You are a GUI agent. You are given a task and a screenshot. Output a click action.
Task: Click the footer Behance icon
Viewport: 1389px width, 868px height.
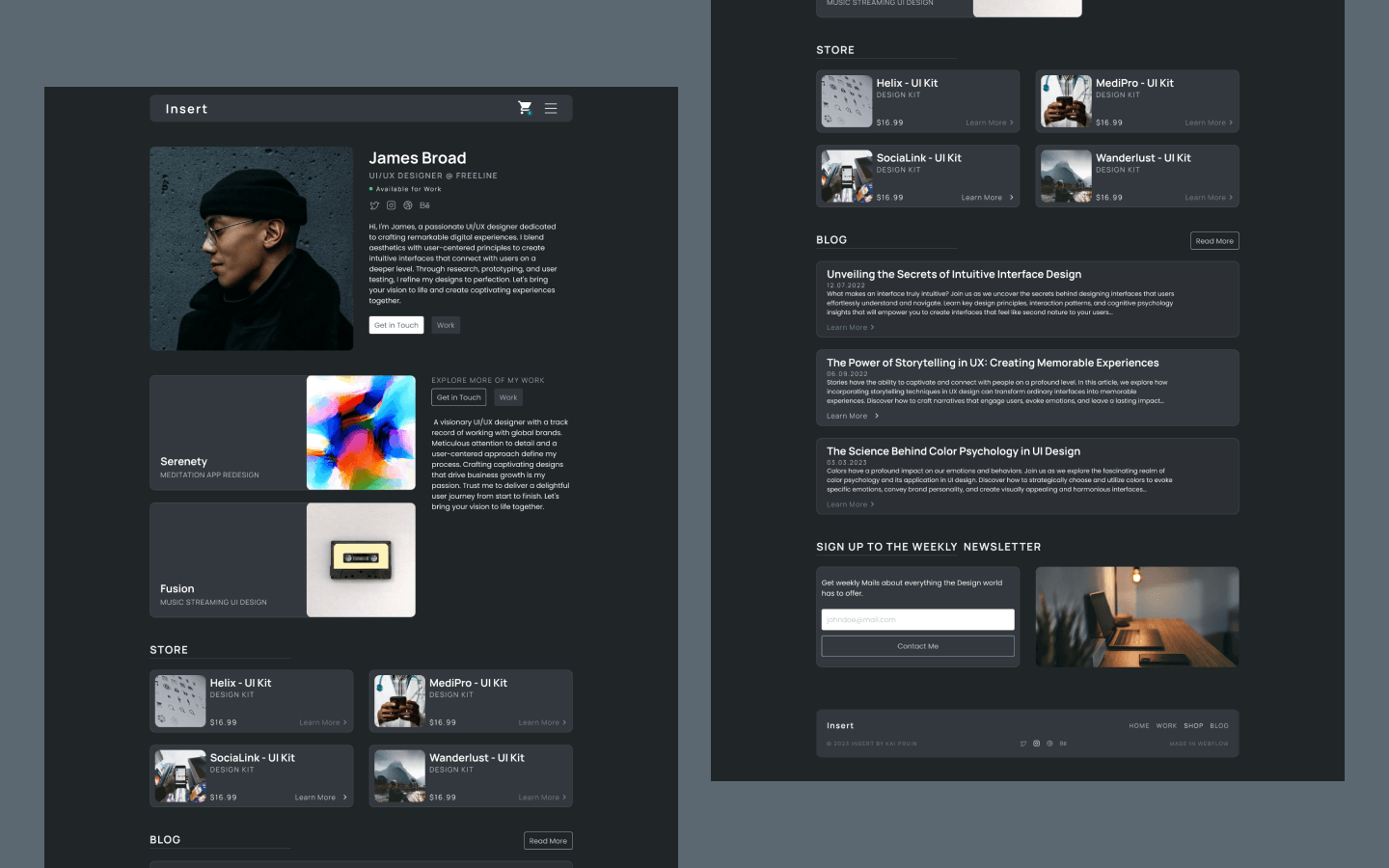[1063, 744]
